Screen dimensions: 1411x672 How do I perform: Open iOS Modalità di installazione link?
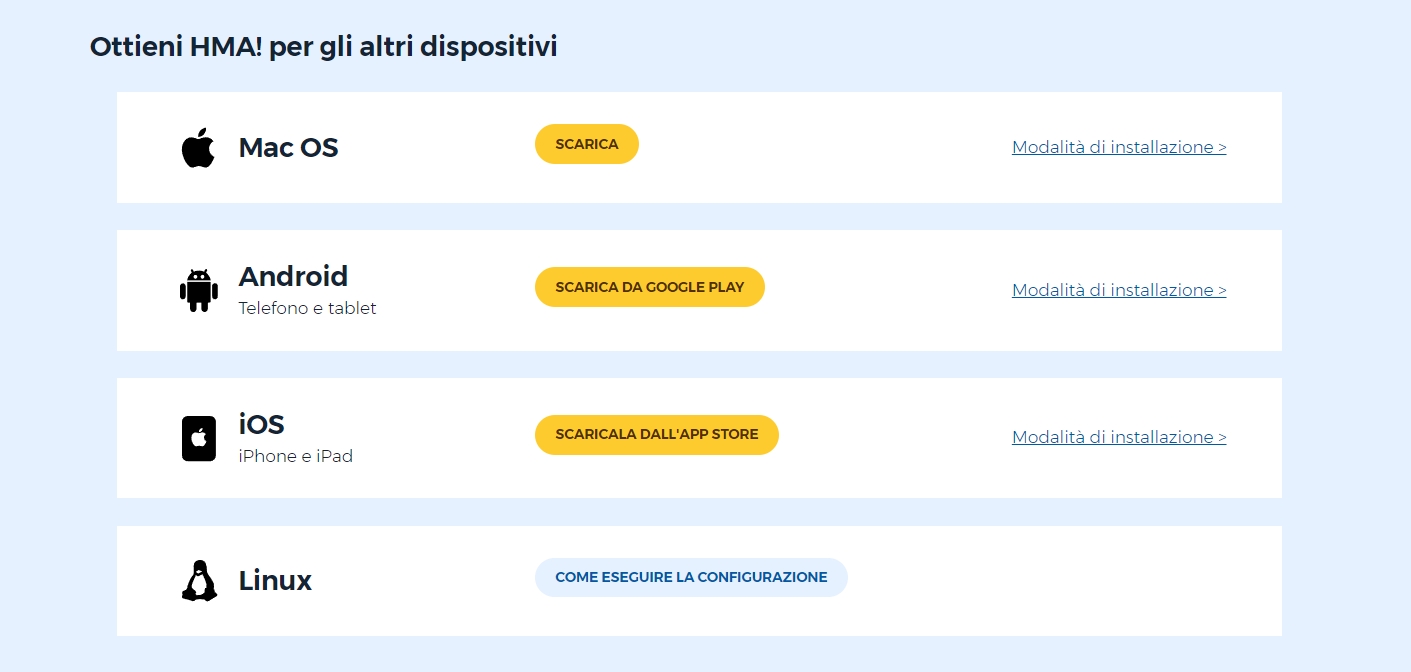click(1119, 437)
